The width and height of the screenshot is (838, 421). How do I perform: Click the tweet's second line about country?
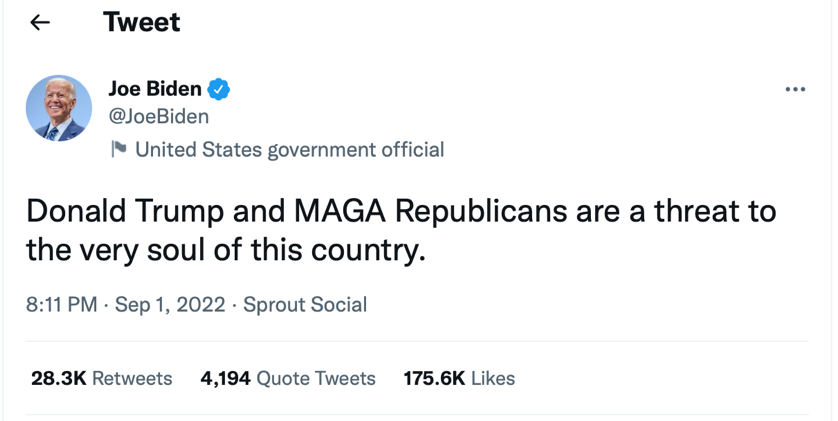click(226, 249)
